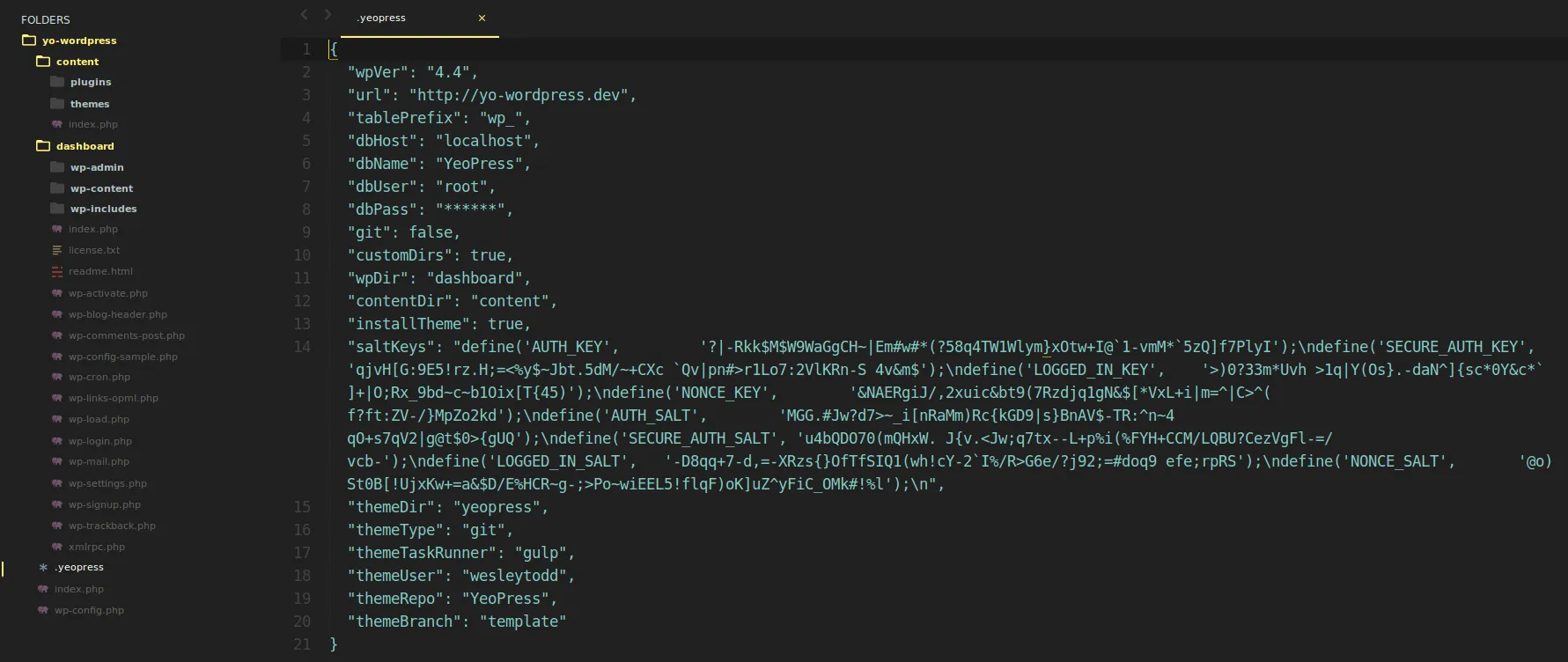
Task: Open wp-signup.php file
Action: coord(105,504)
